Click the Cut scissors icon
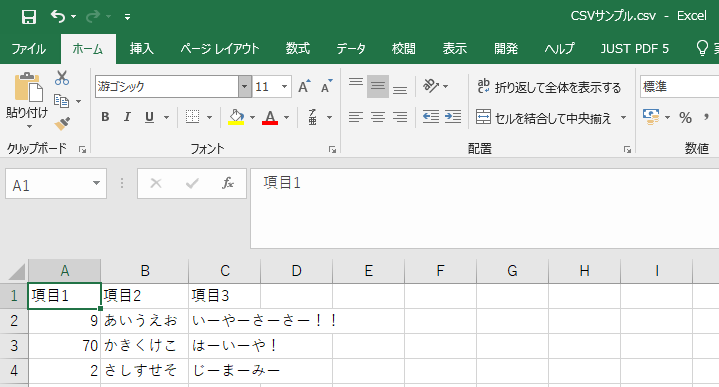This screenshot has width=719, height=387. (x=62, y=78)
